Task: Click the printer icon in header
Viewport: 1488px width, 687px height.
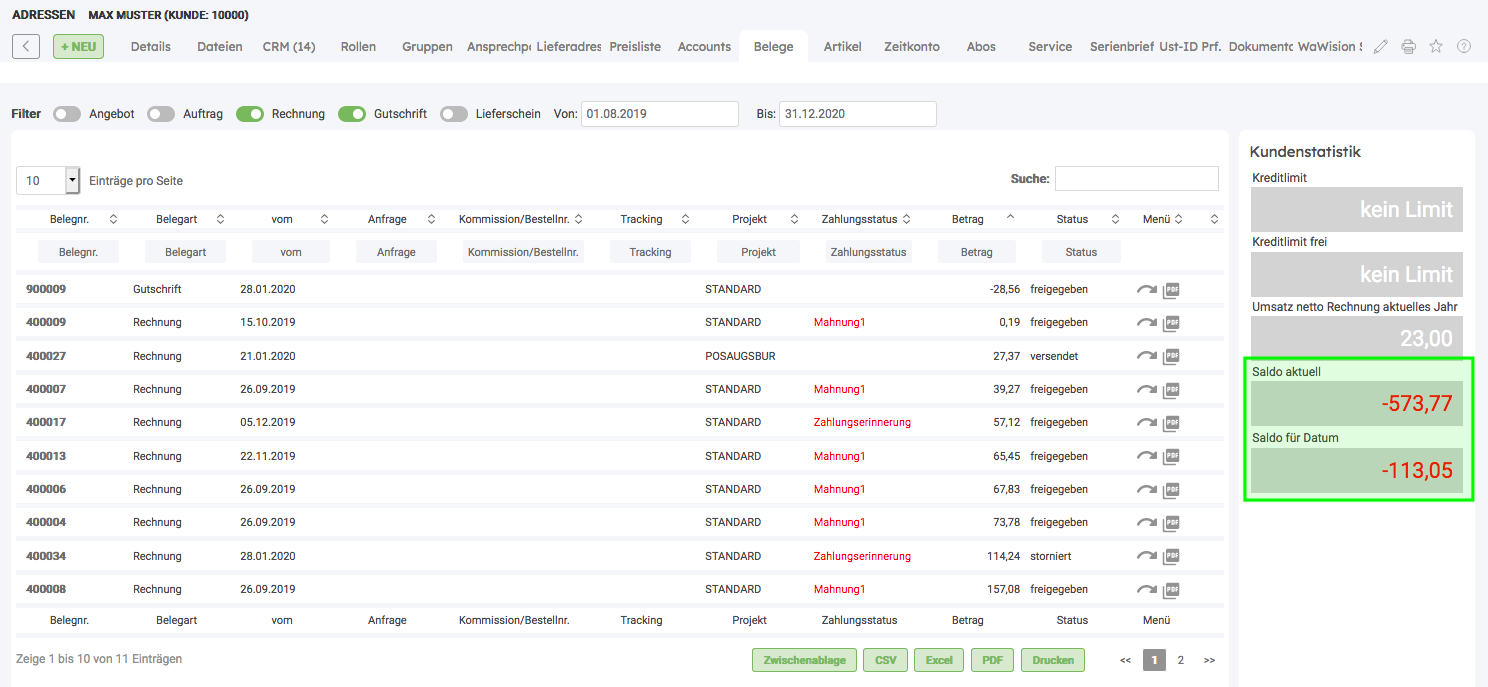Action: (x=1408, y=46)
